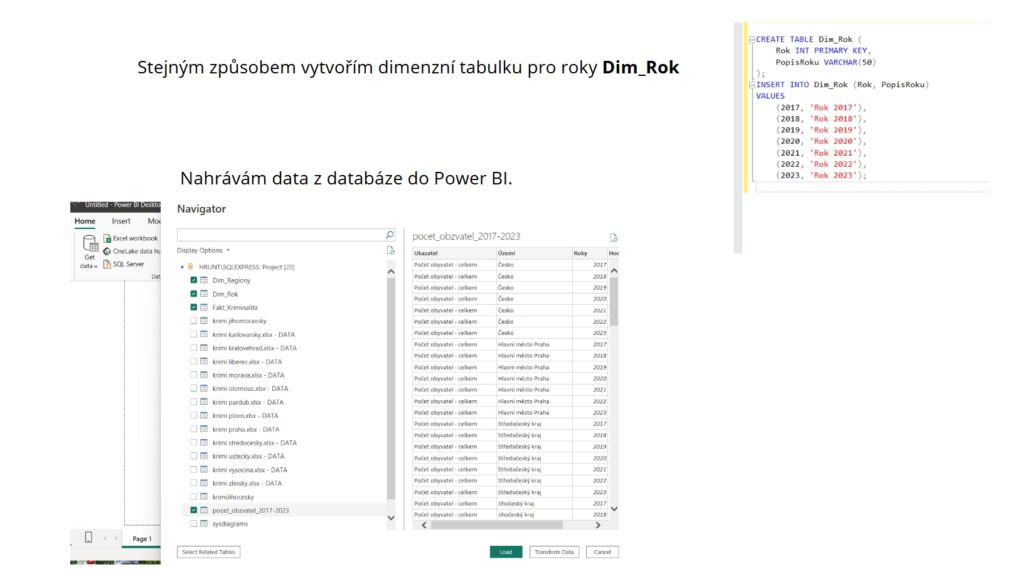Select the krimi vysocina.xlsx - DATA row
The width and height of the screenshot is (1024, 574).
tap(284, 470)
